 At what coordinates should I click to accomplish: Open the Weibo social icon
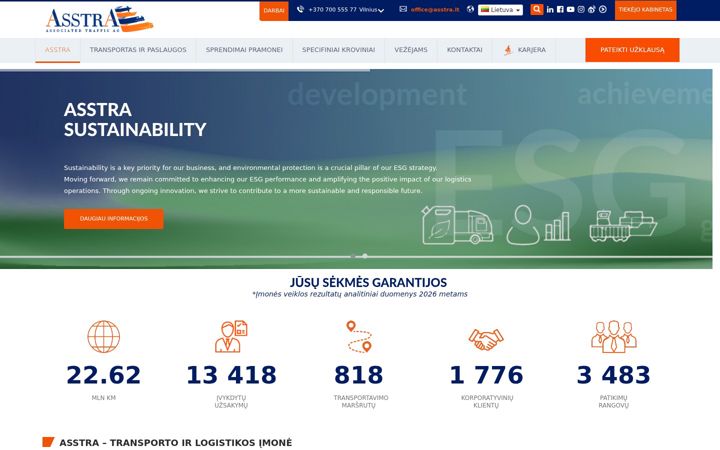(x=591, y=9)
